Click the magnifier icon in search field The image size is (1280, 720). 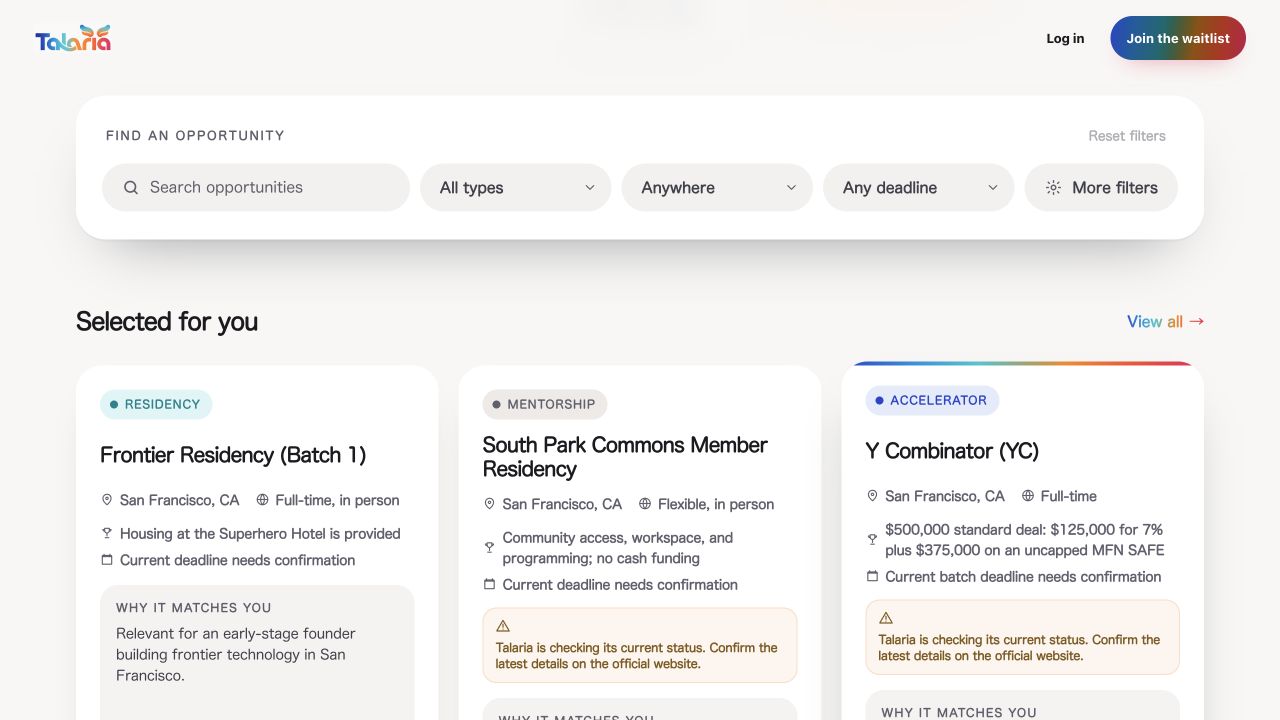click(x=131, y=188)
